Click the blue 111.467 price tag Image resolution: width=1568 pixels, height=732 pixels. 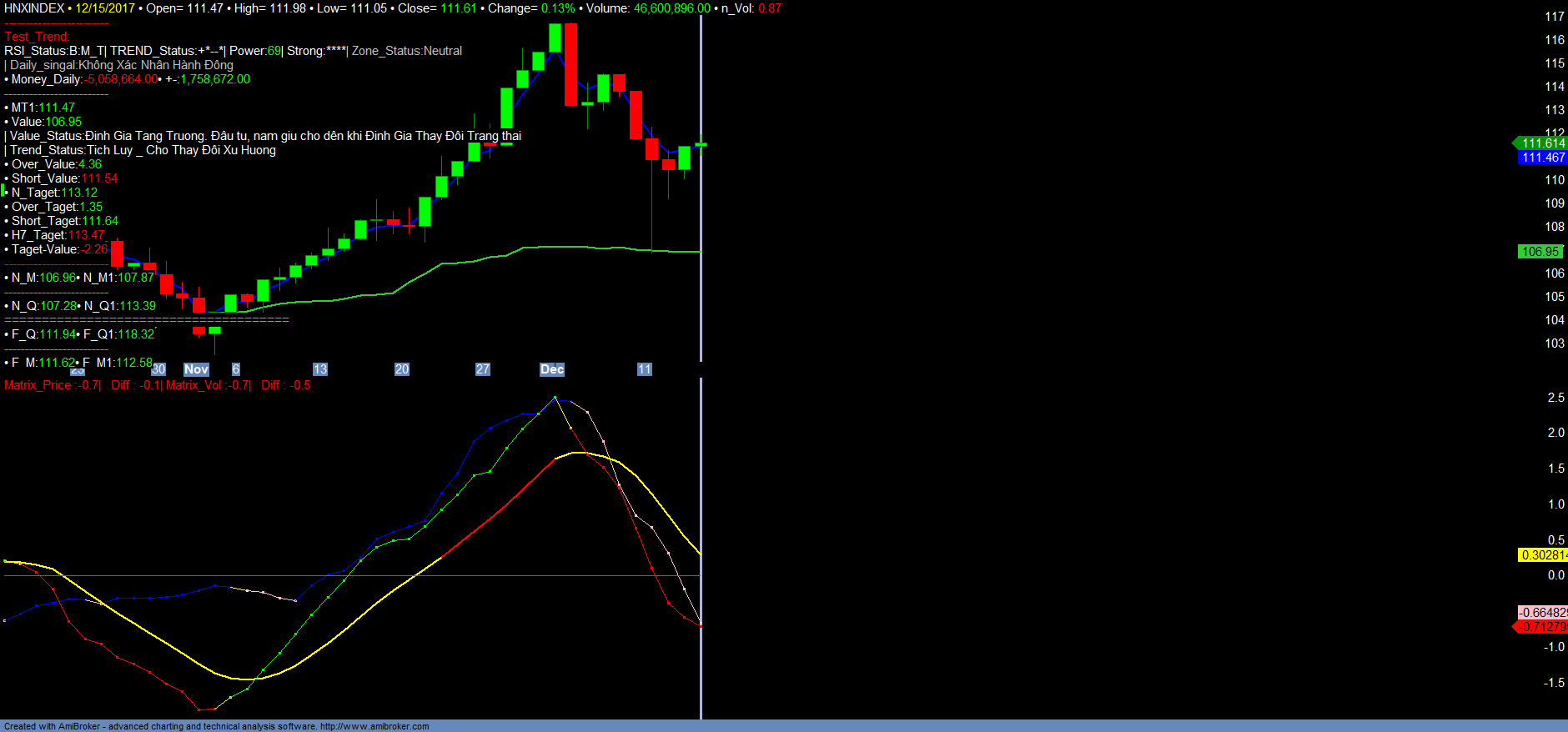(1542, 158)
